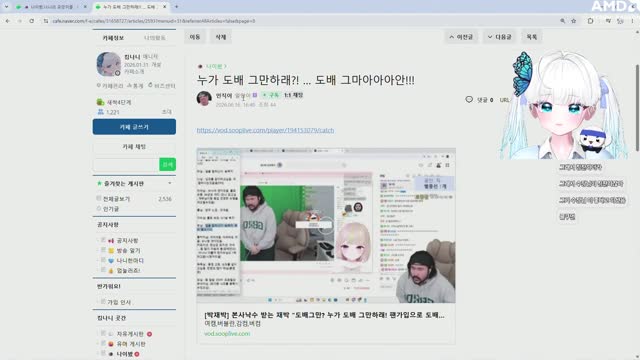The image size is (640, 360).
Task: Click the browser forward arrow
Action: [20, 21]
